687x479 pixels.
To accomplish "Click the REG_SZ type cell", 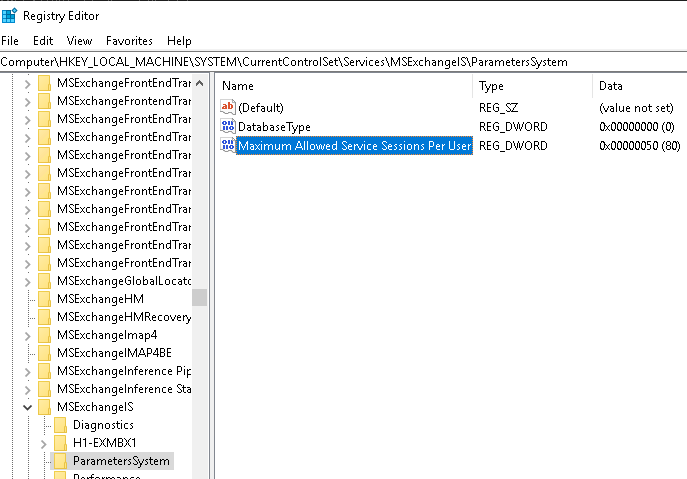I will [498, 108].
